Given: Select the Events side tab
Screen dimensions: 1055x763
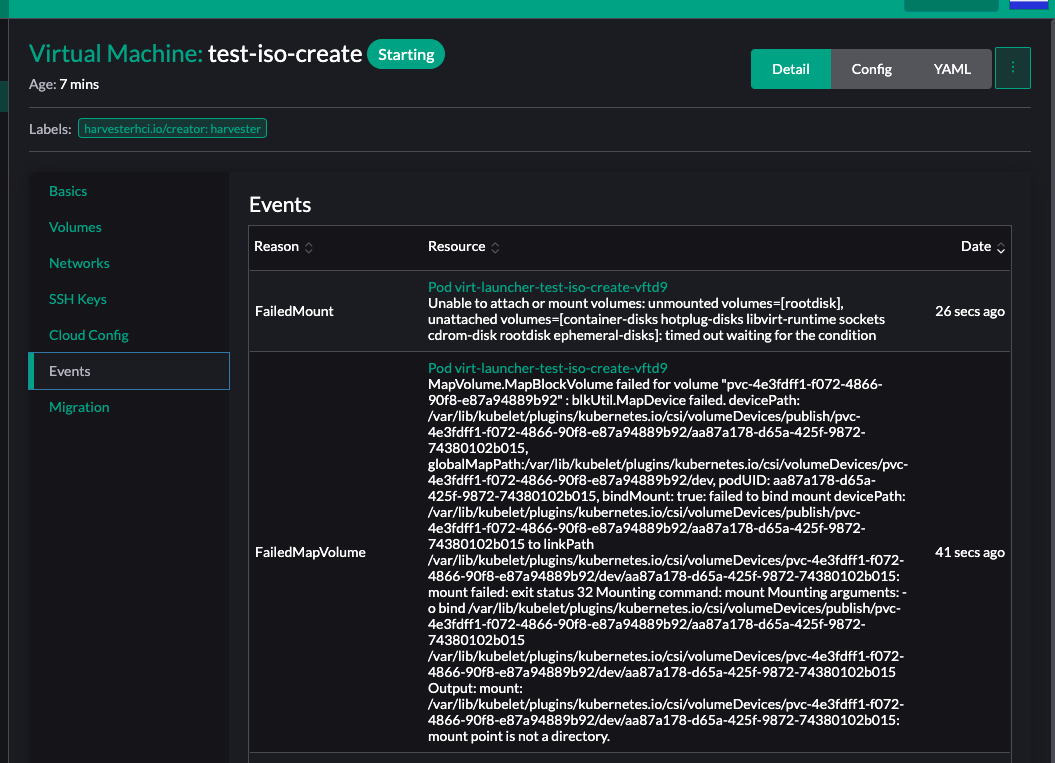Looking at the screenshot, I should tap(129, 371).
